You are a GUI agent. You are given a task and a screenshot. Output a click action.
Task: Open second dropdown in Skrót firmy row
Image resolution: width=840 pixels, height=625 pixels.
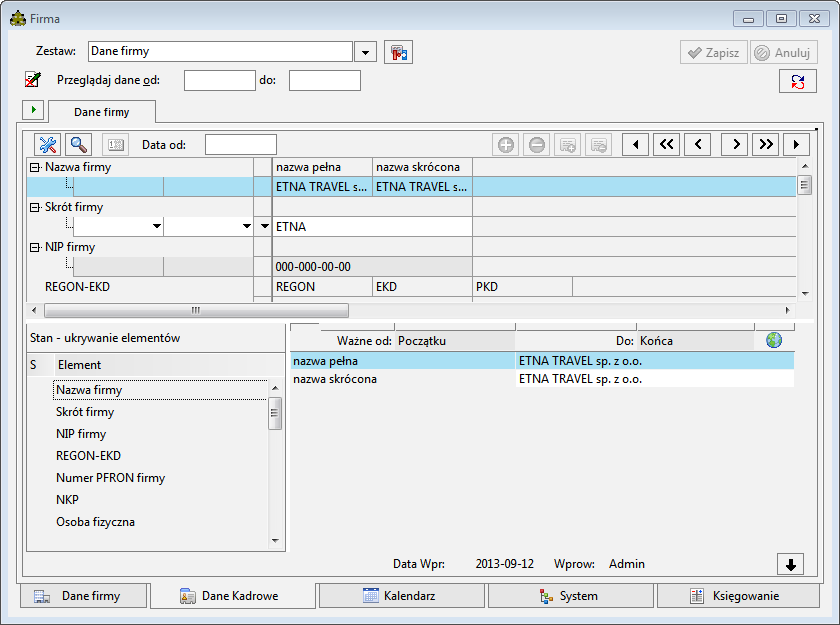tap(246, 227)
